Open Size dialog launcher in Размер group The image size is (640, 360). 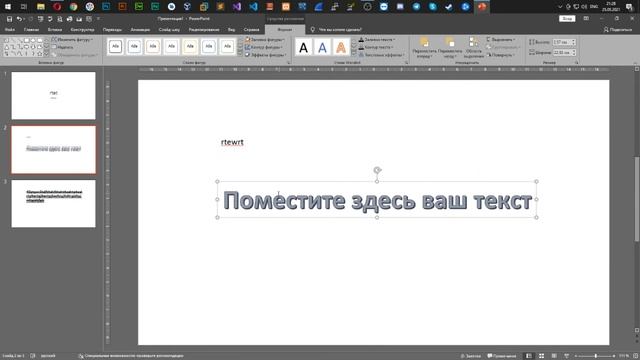tap(577, 63)
